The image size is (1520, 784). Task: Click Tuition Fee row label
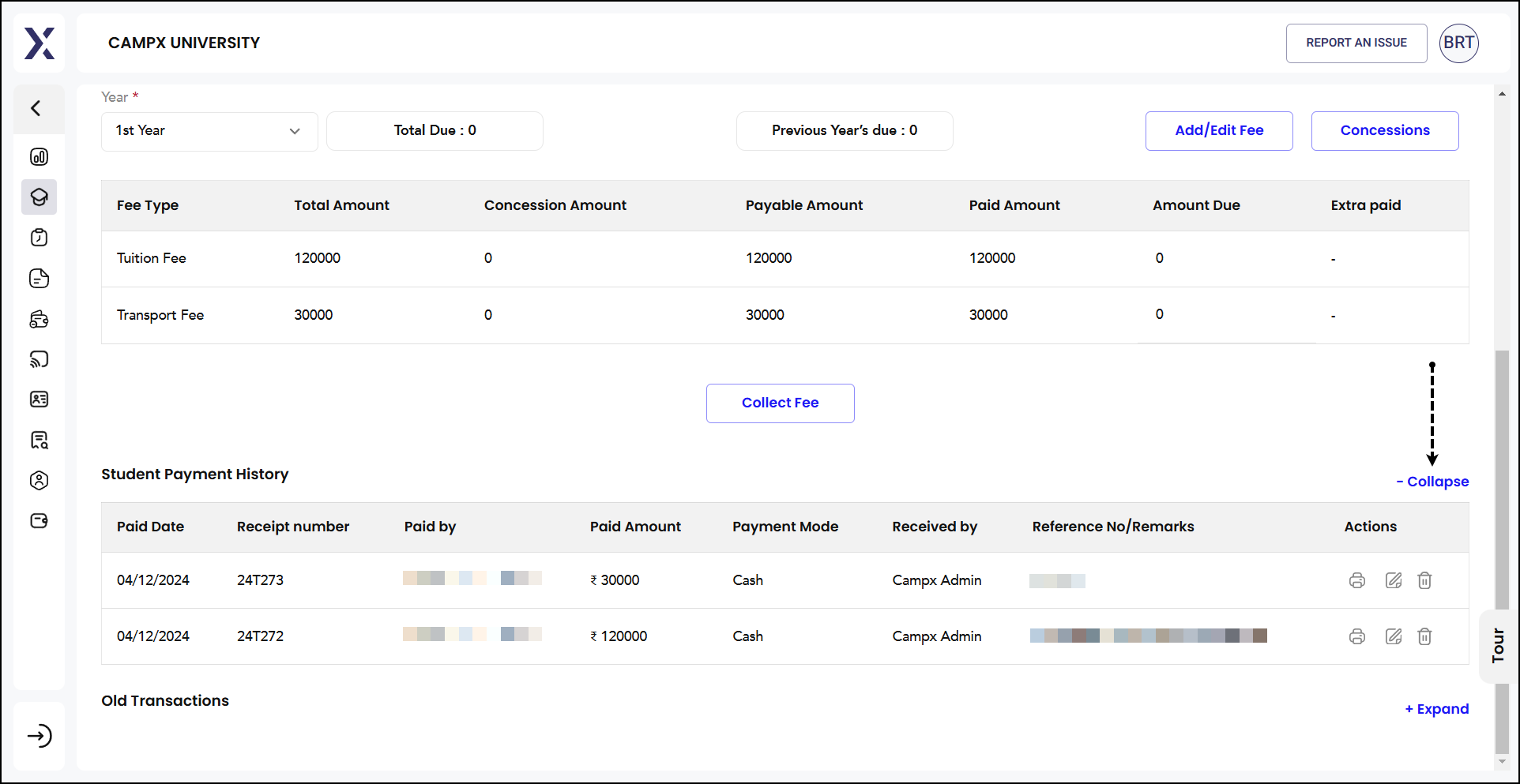pyautogui.click(x=152, y=258)
